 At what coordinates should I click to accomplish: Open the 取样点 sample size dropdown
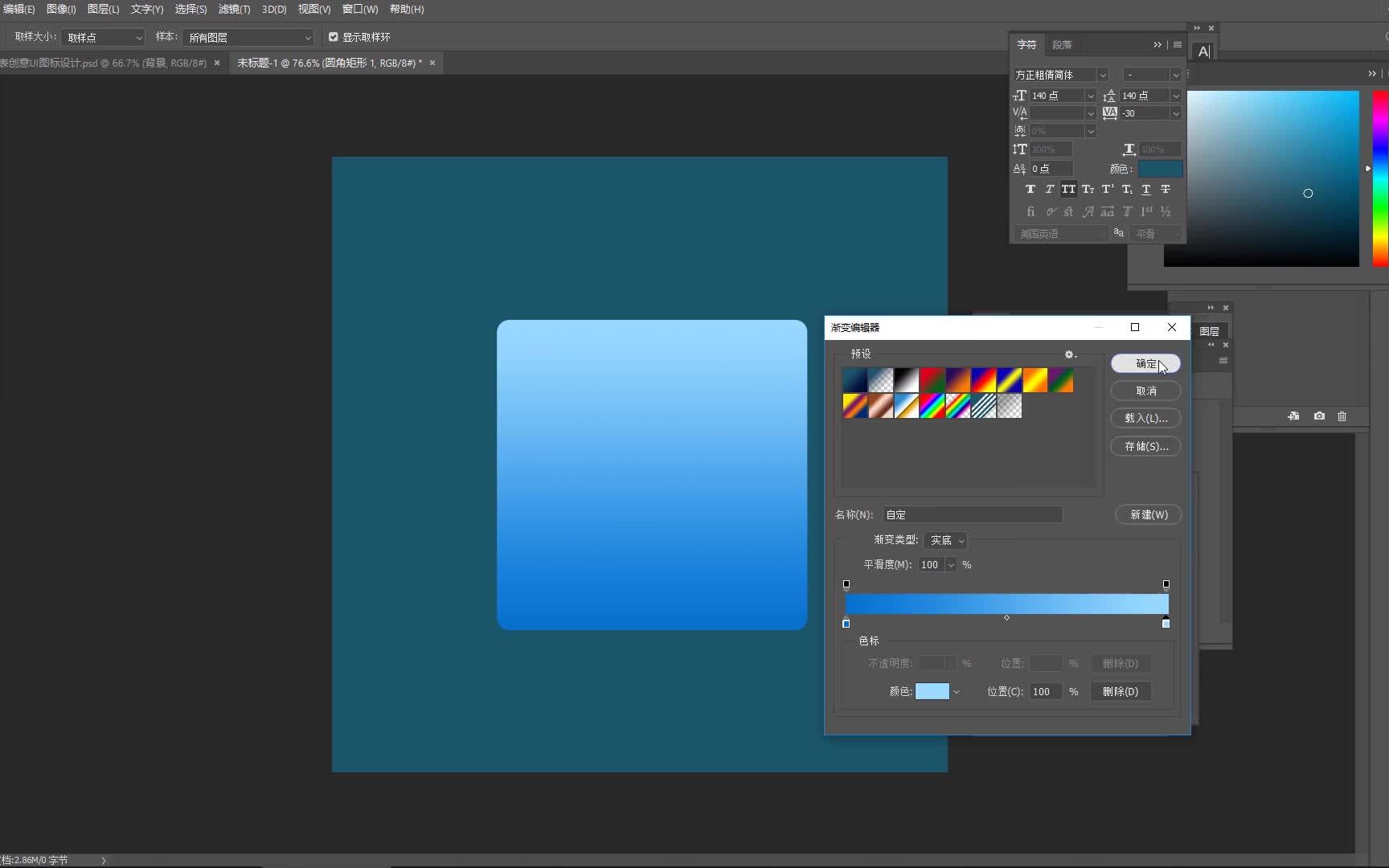pyautogui.click(x=104, y=38)
